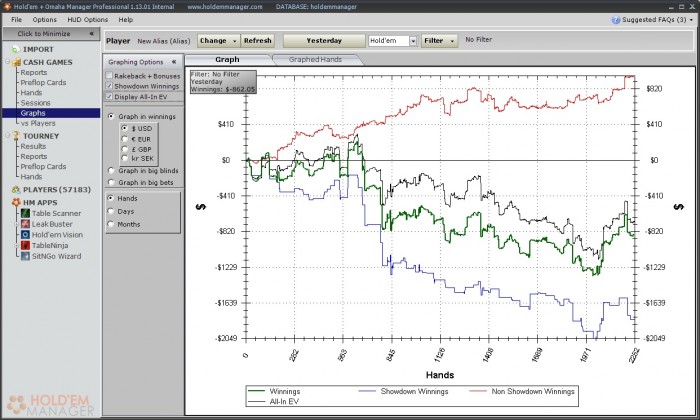Image resolution: width=700 pixels, height=420 pixels.
Task: Select Graph in winnings radio button
Action: (x=111, y=116)
